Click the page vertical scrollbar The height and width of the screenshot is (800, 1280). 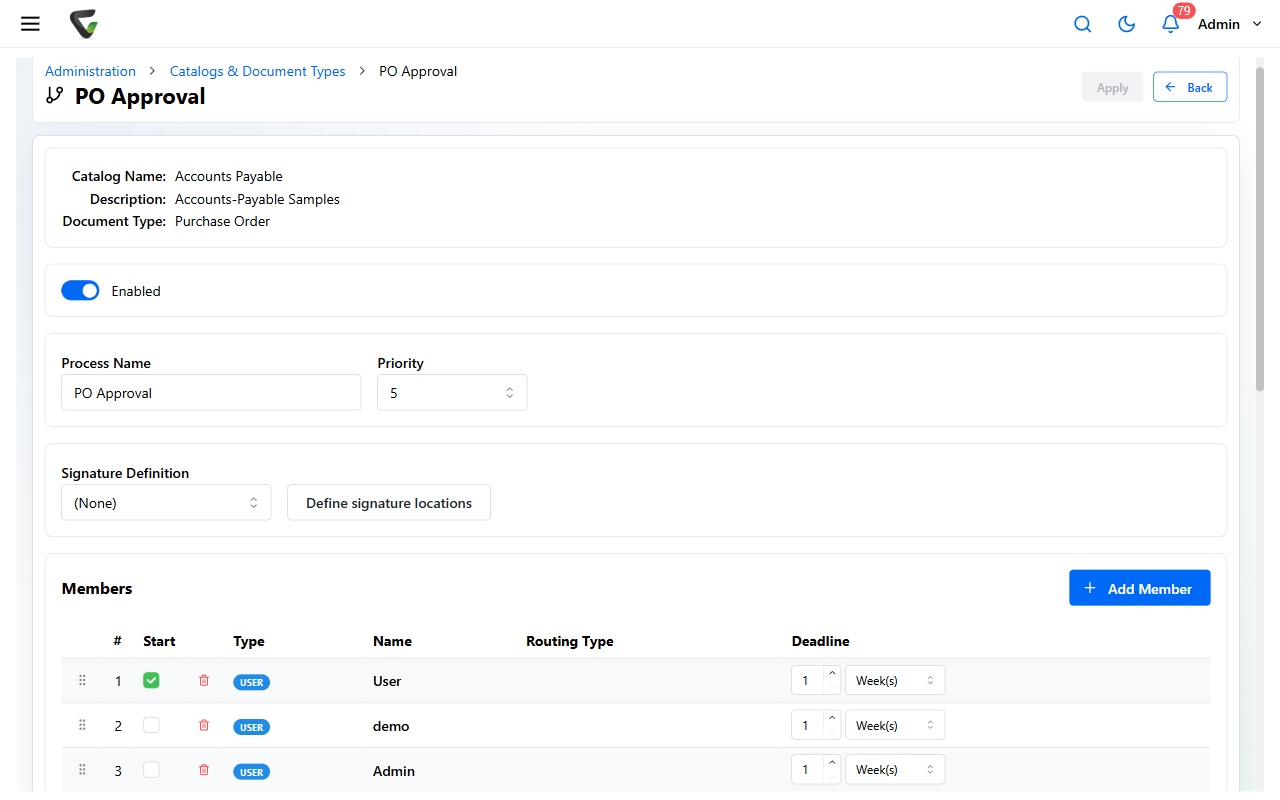[x=1260, y=230]
